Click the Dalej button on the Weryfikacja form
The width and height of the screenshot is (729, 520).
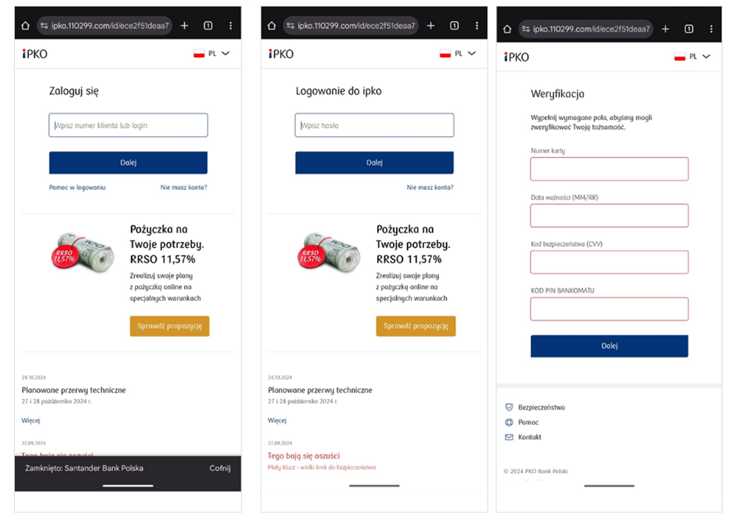609,346
